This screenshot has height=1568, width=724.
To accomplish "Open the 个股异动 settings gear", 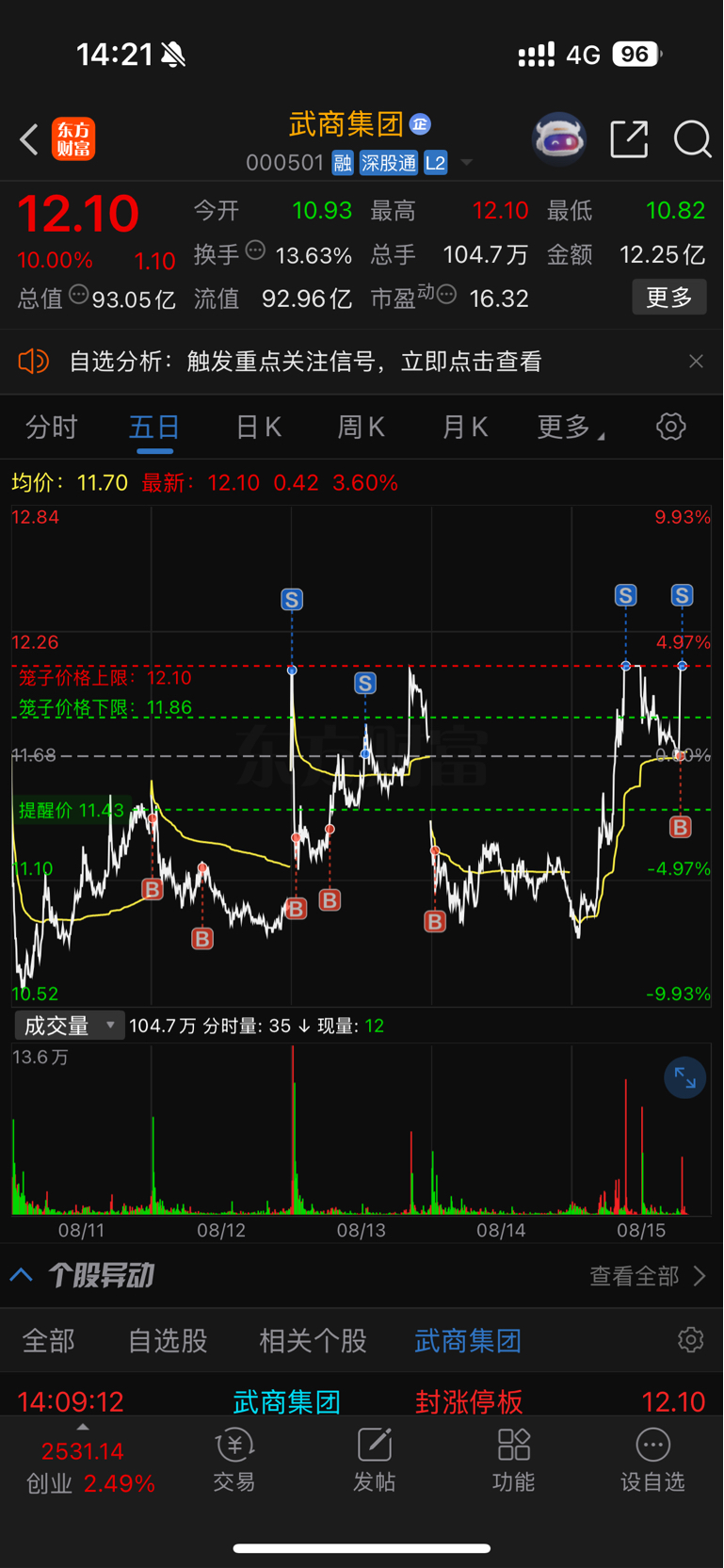I will coord(690,1340).
